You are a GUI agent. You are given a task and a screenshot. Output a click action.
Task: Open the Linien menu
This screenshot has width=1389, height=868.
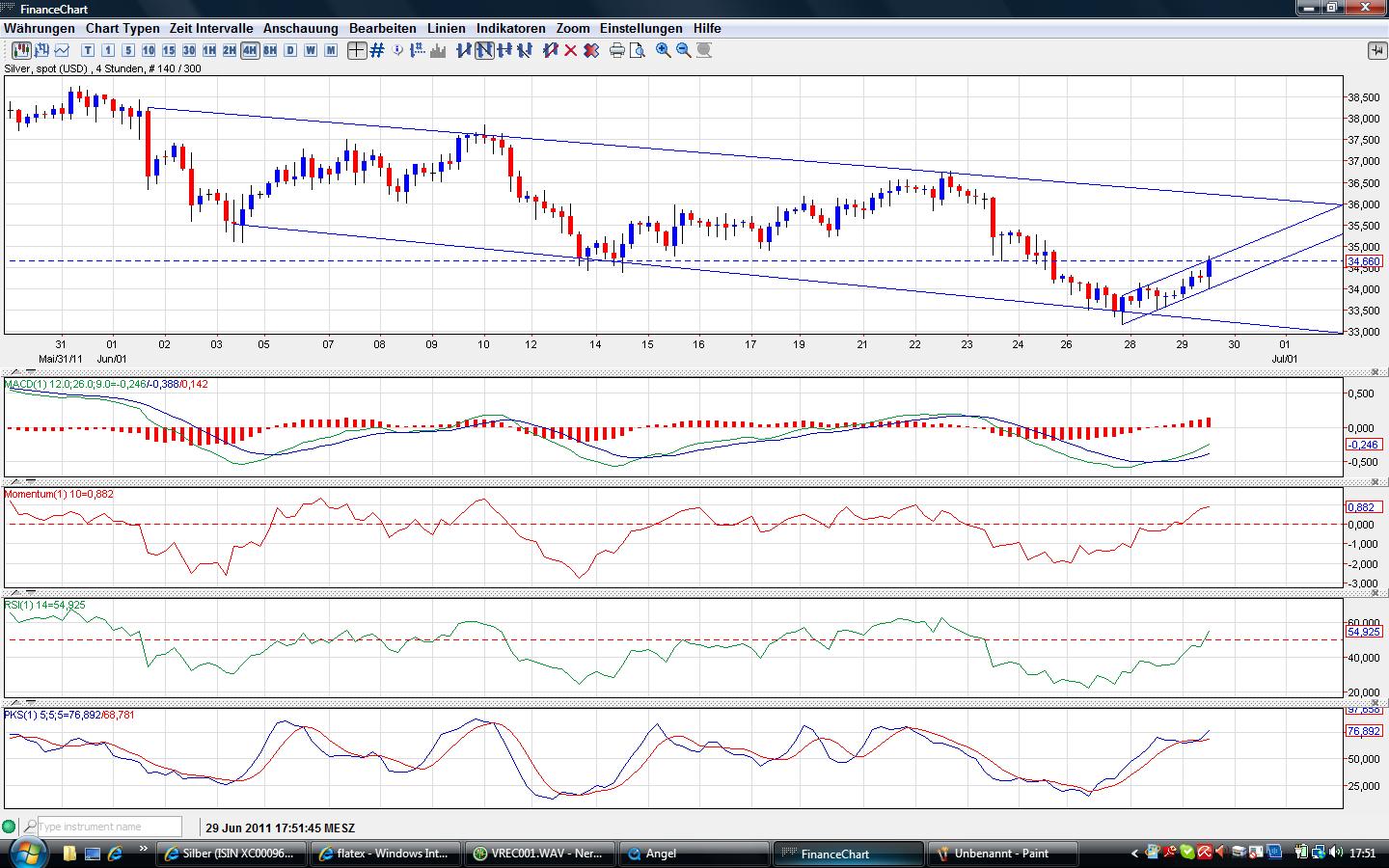tap(446, 28)
